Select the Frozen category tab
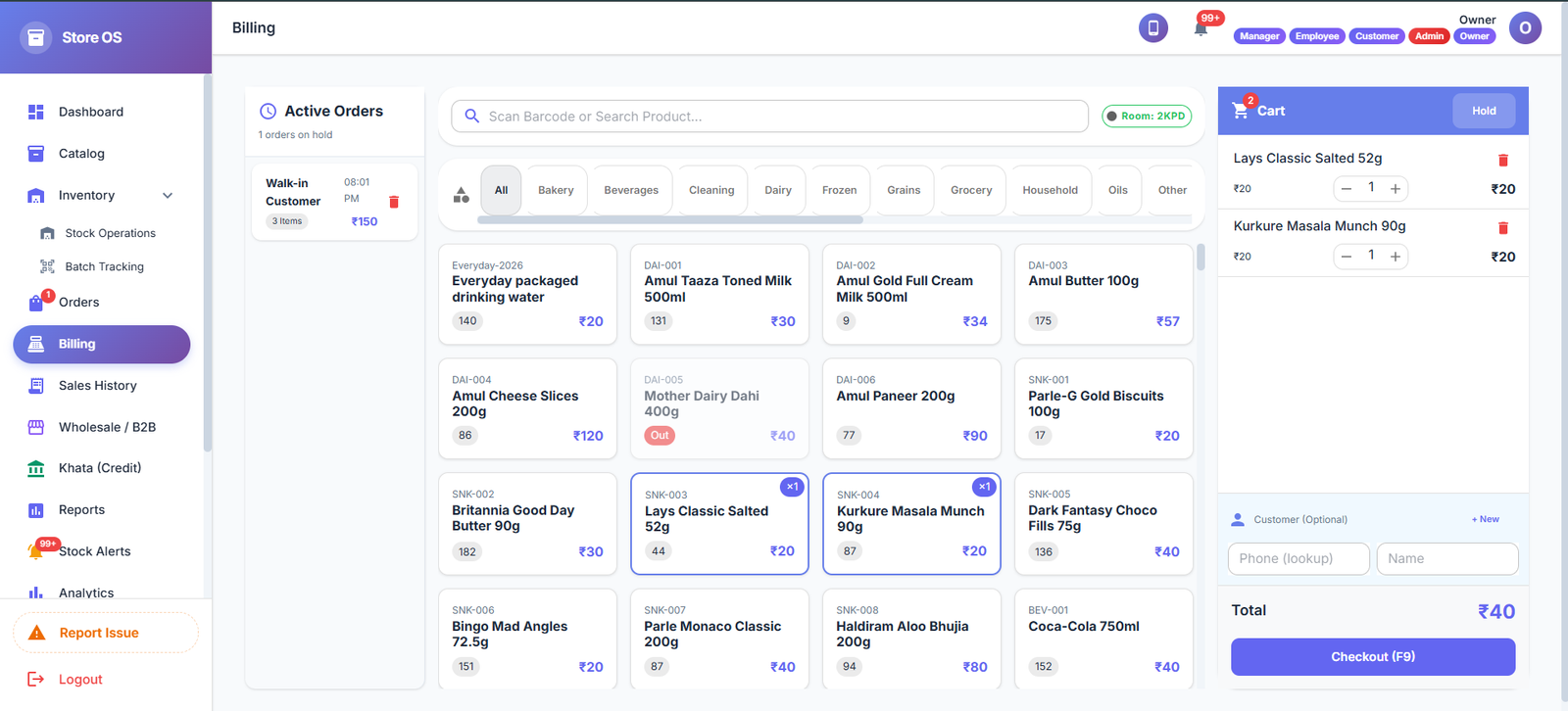The width and height of the screenshot is (1568, 711). (839, 190)
